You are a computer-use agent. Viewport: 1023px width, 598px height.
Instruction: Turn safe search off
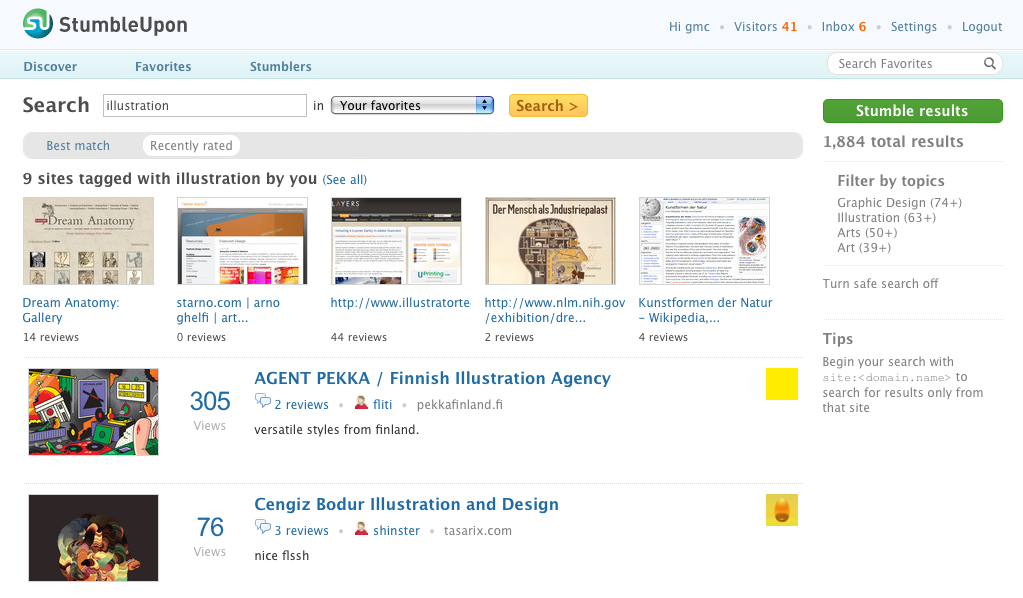tap(880, 284)
